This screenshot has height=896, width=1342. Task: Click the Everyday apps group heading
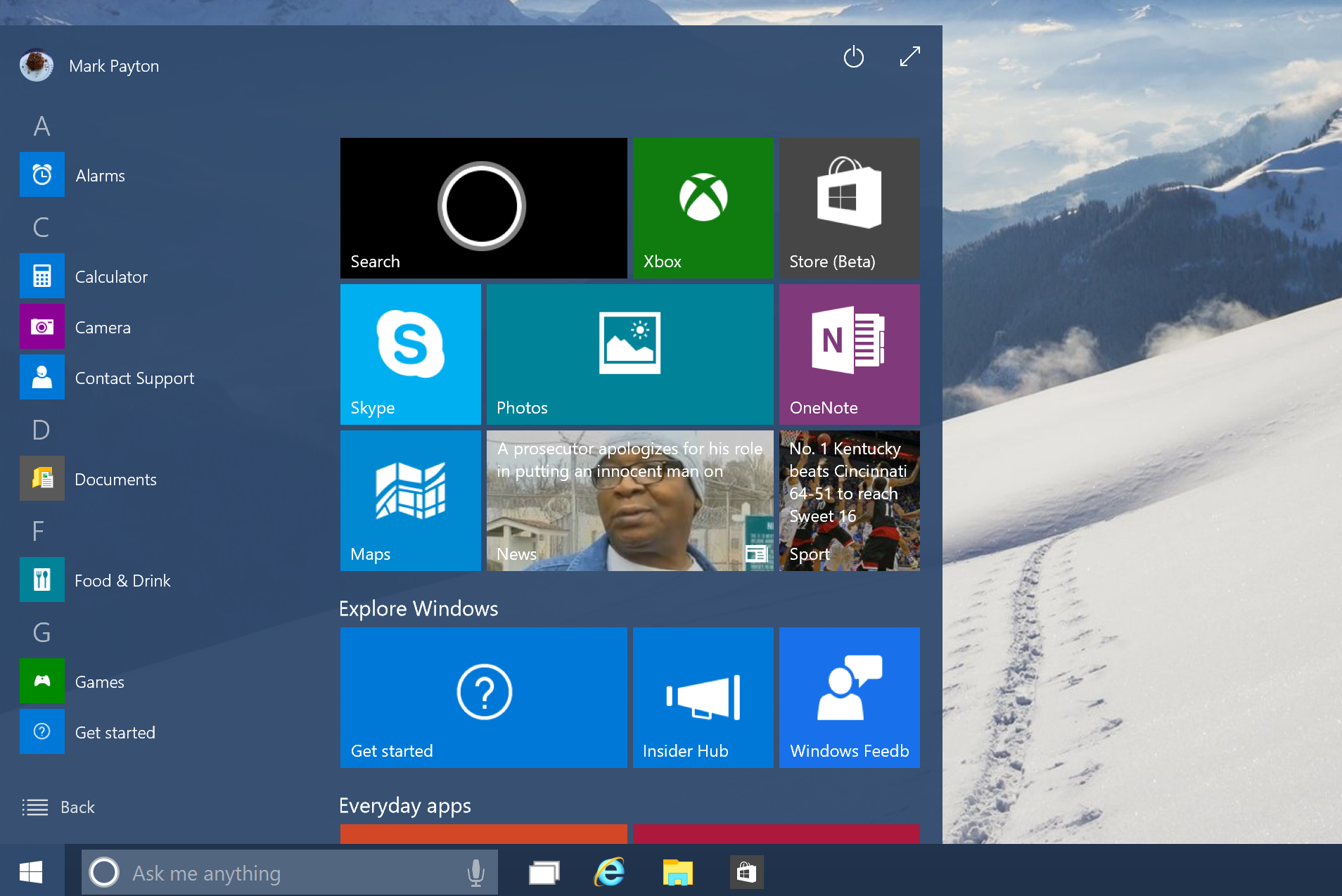click(x=405, y=805)
